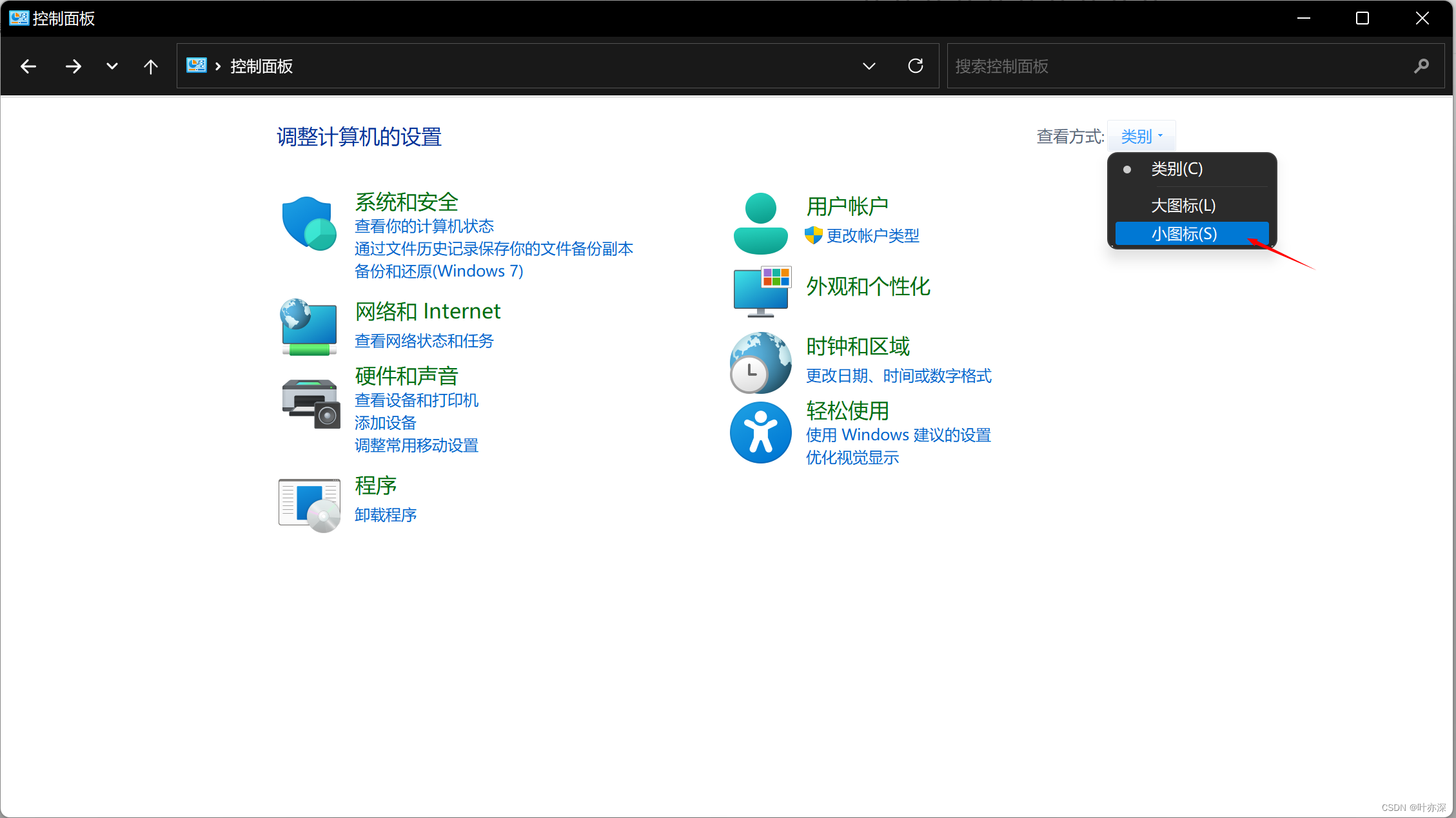Choose 小图标(S) view option
Image resolution: width=1456 pixels, height=818 pixels.
(x=1185, y=234)
